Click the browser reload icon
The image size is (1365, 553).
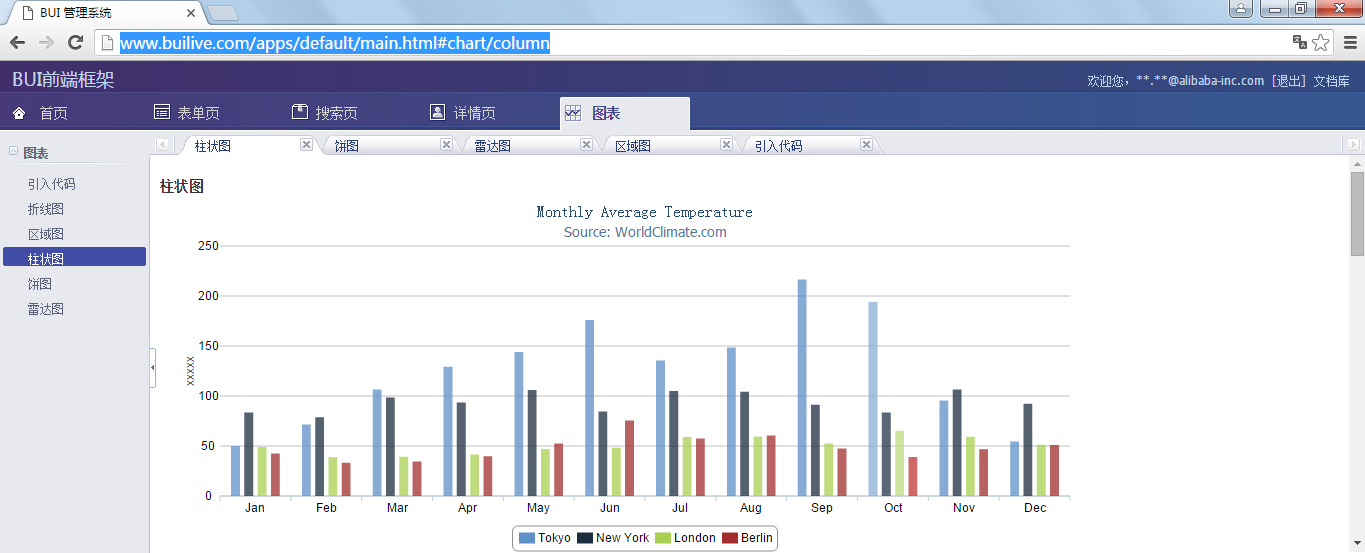[x=75, y=42]
